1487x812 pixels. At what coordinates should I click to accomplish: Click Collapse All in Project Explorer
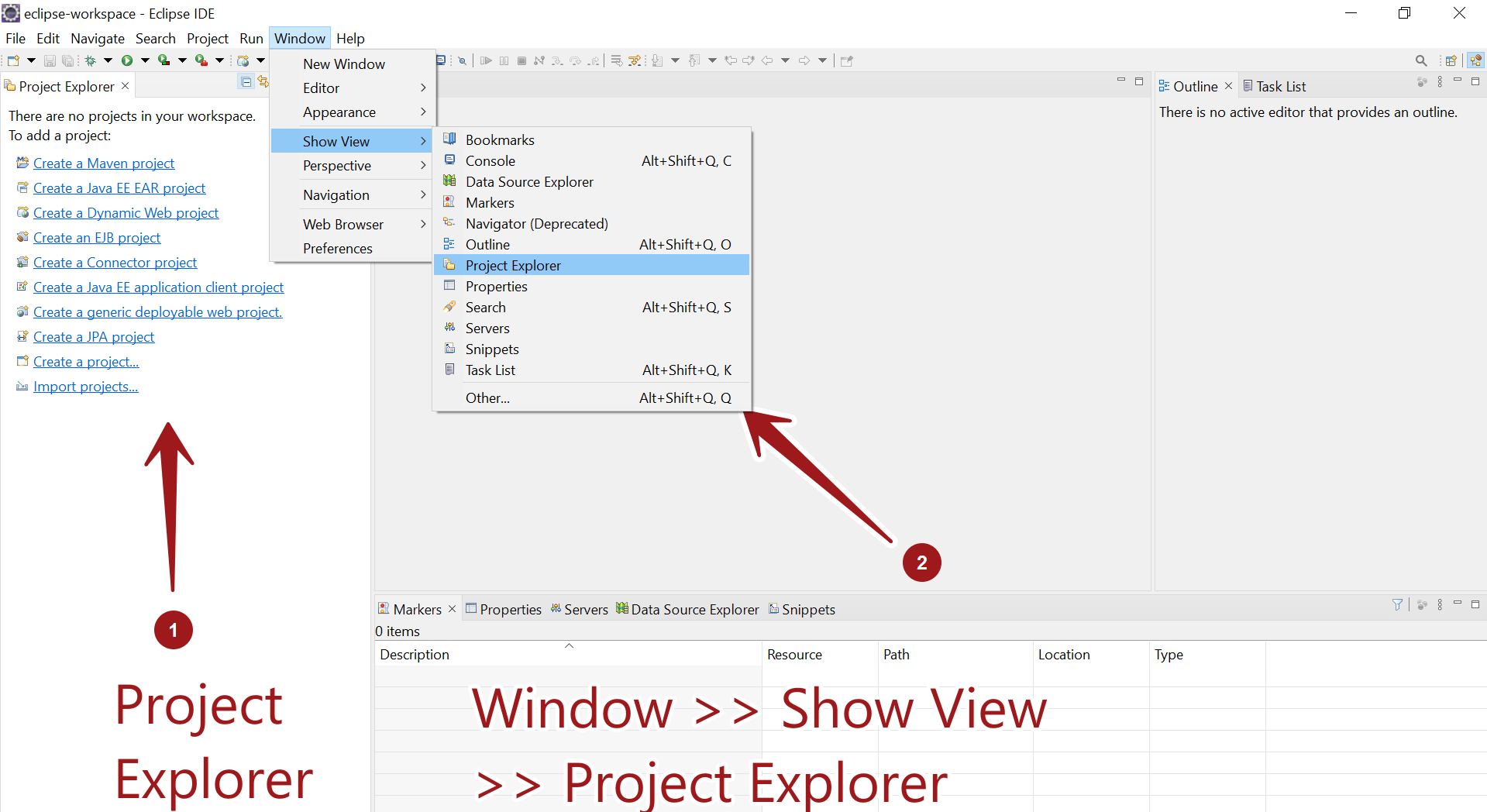click(246, 82)
